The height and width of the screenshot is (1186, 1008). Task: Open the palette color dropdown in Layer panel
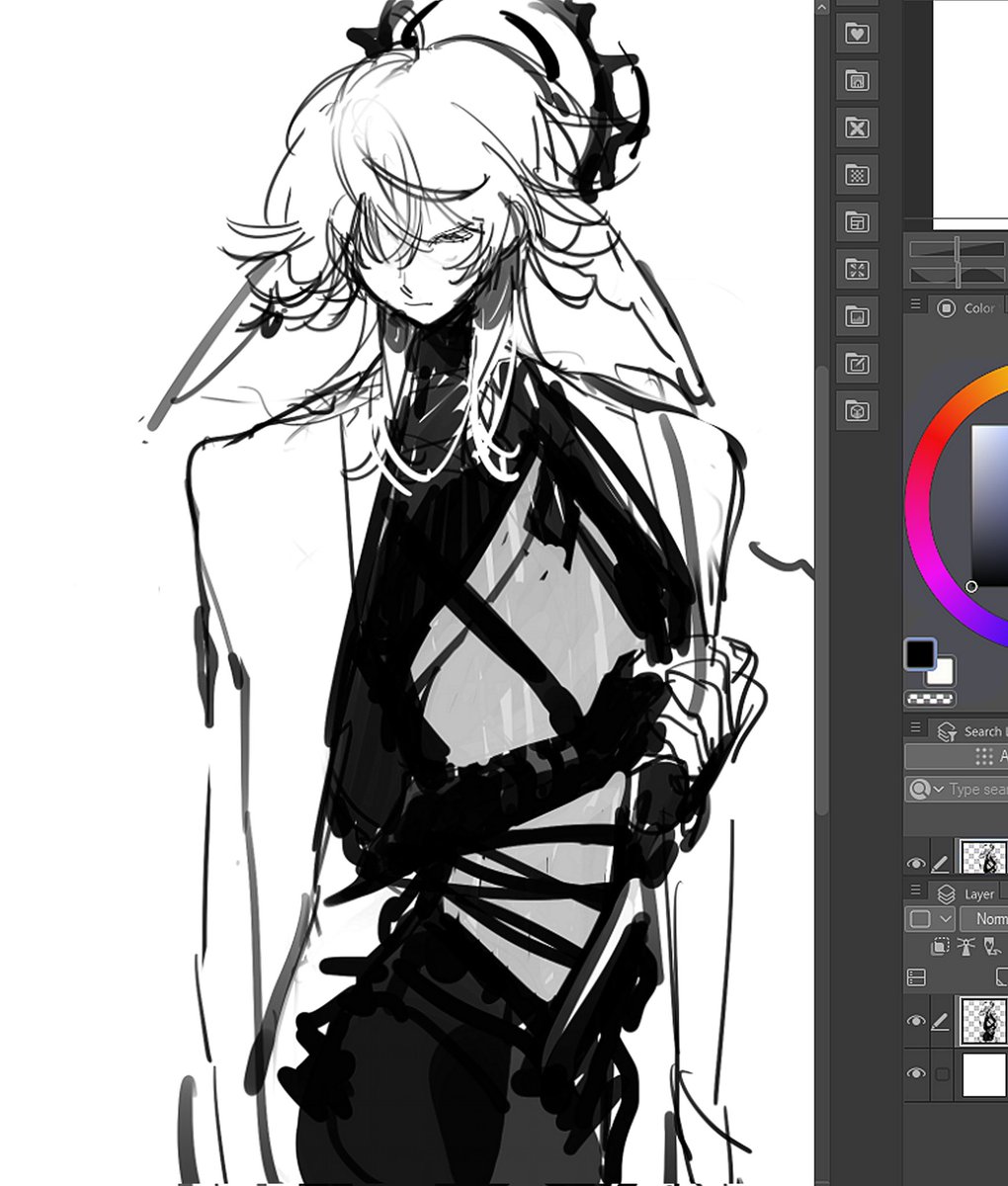[930, 919]
